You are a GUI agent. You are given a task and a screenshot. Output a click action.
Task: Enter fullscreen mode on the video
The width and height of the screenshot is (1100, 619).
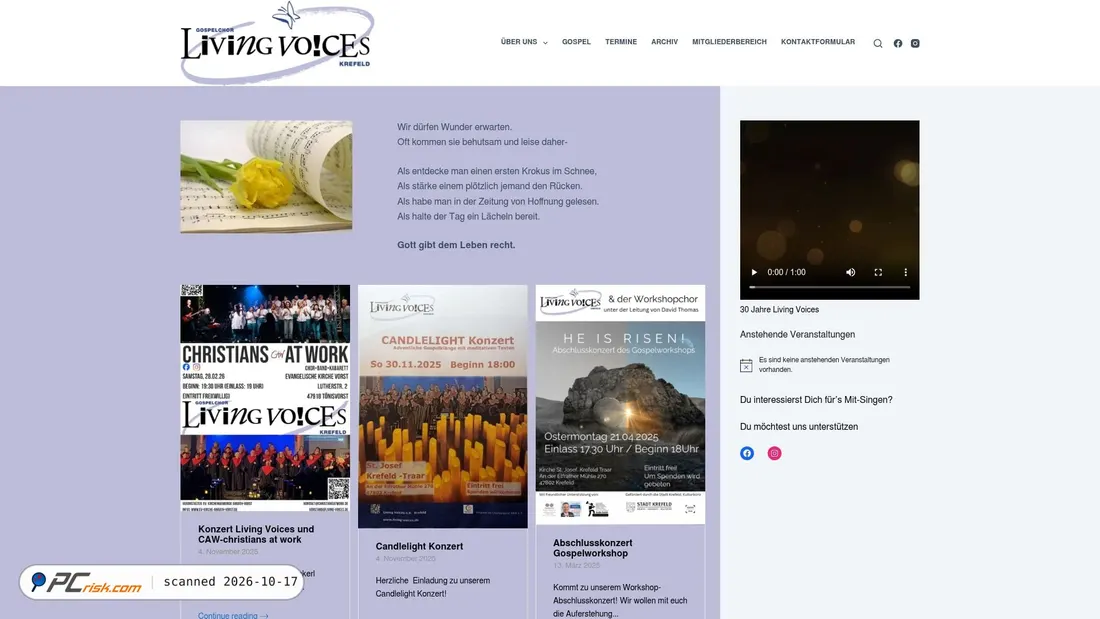tap(878, 272)
